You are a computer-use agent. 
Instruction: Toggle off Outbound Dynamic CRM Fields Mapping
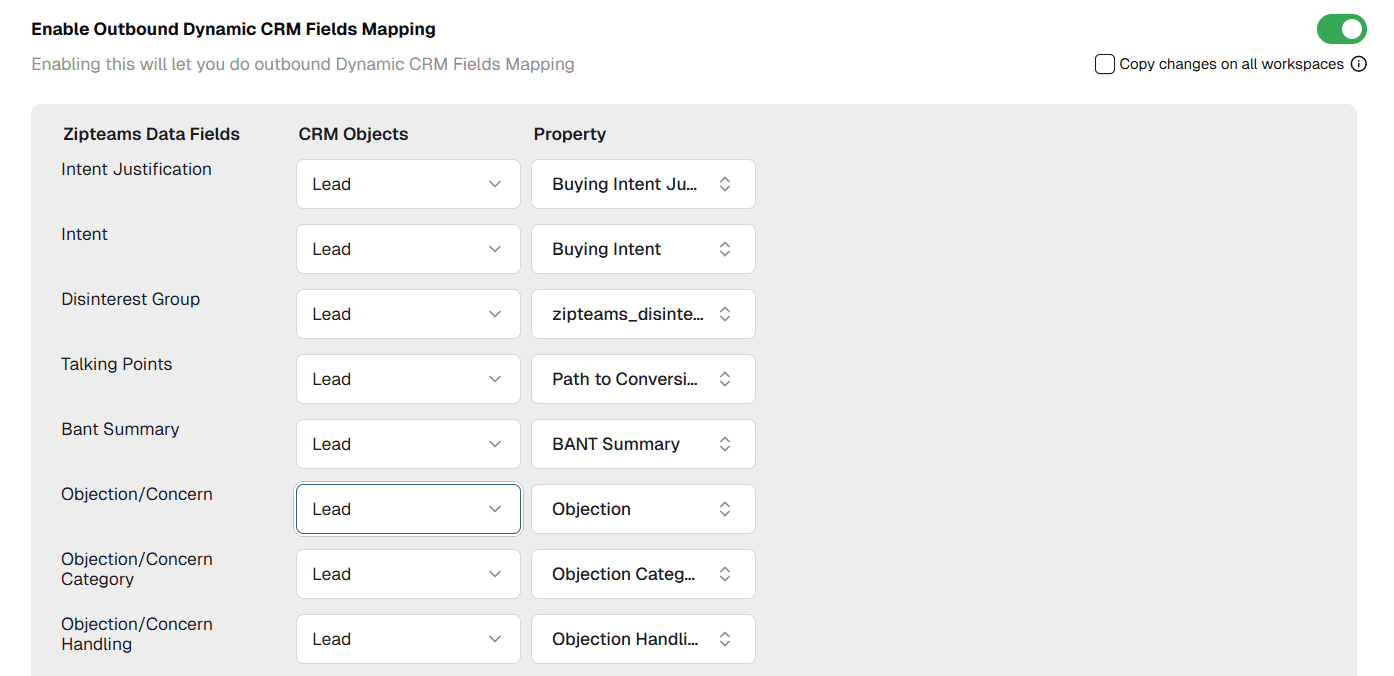coord(1341,29)
